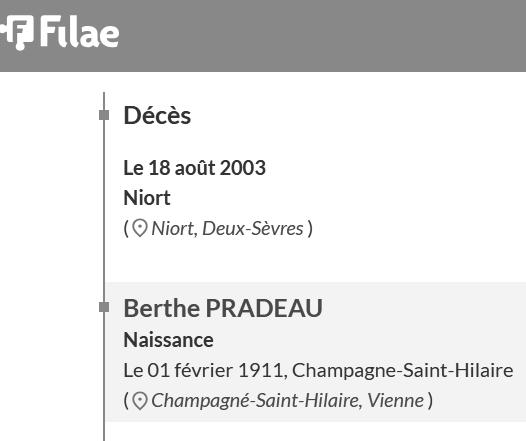Click the map pin icon next to Niort, Deux-Sèvres
Image resolution: width=526 pixels, height=441 pixels.
140,229
